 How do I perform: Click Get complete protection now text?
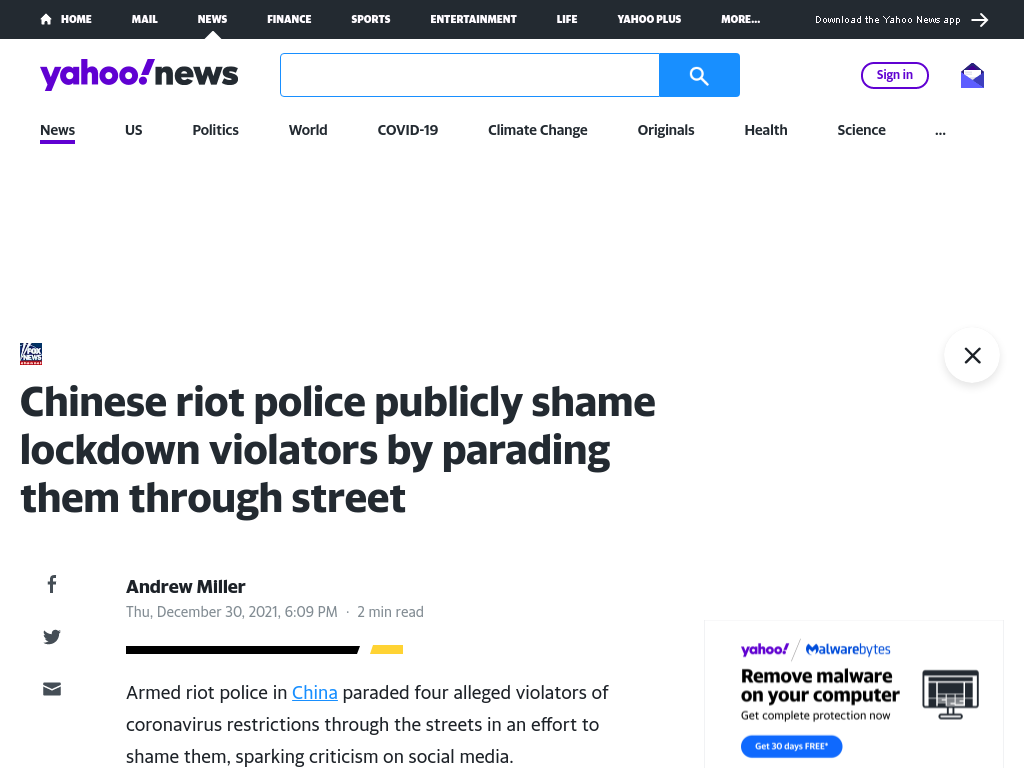816,715
